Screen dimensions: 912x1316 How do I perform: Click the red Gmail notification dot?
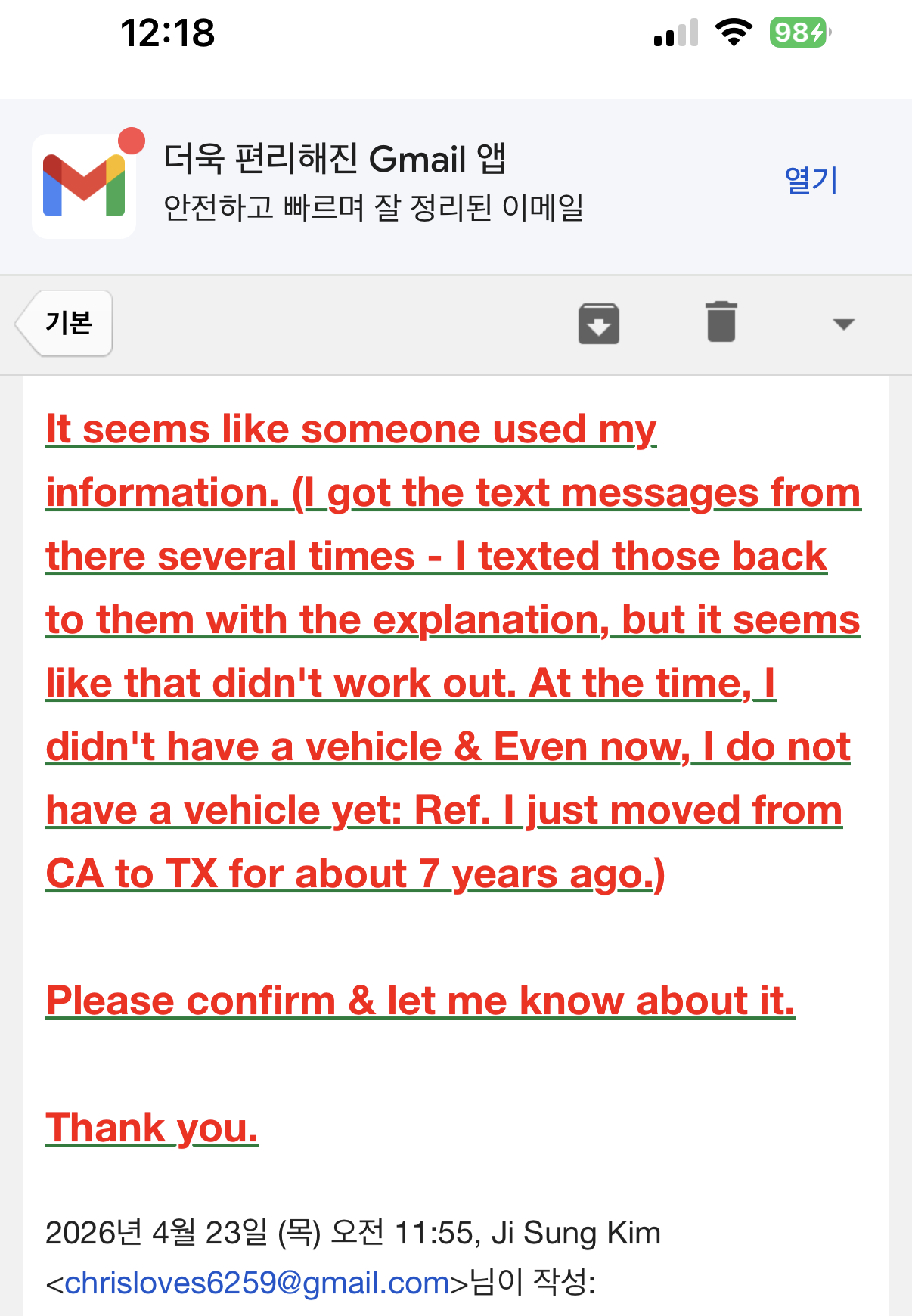click(x=132, y=141)
